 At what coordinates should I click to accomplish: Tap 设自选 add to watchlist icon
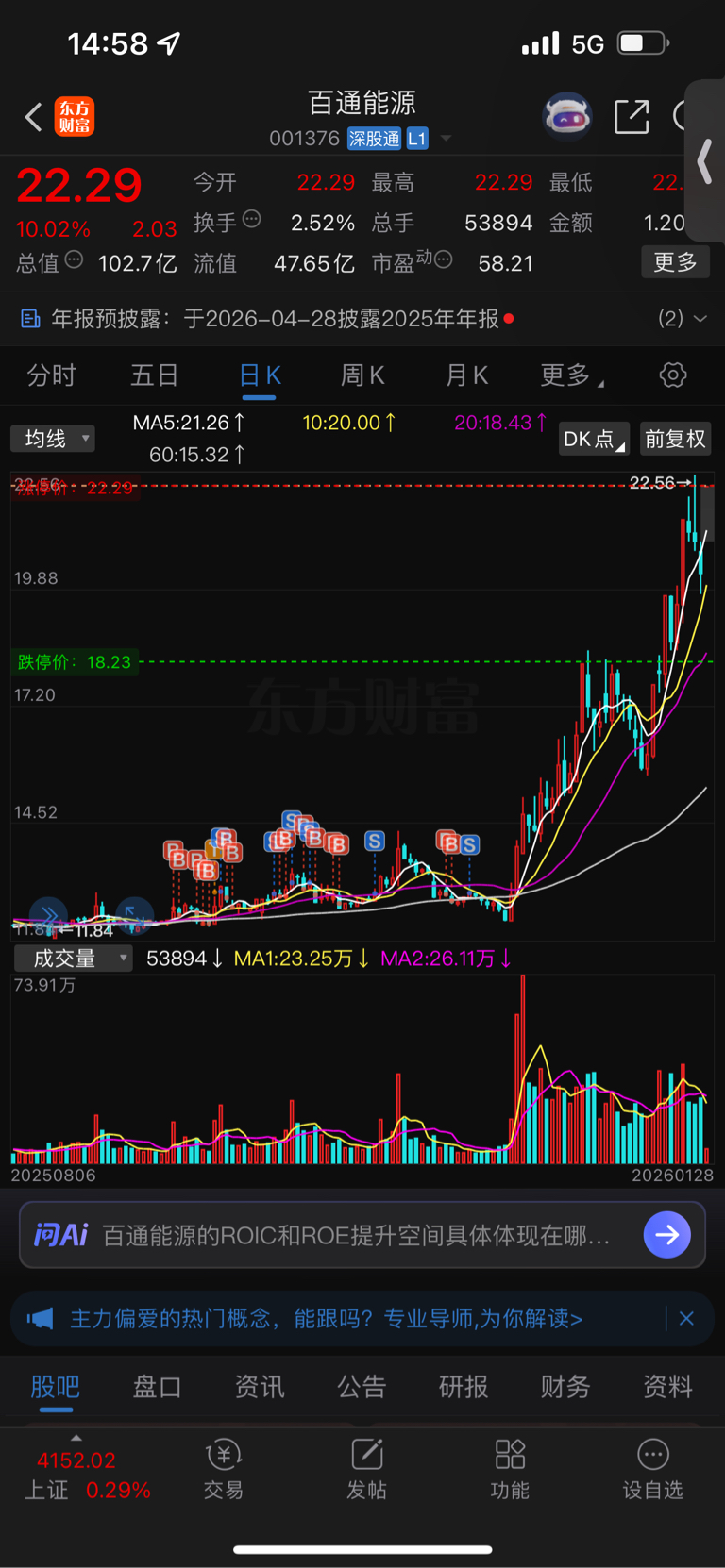(652, 1455)
